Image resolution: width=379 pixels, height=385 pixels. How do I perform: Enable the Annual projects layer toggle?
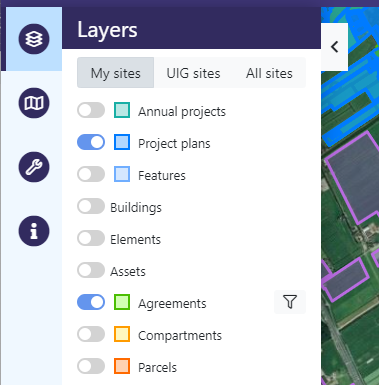point(91,110)
